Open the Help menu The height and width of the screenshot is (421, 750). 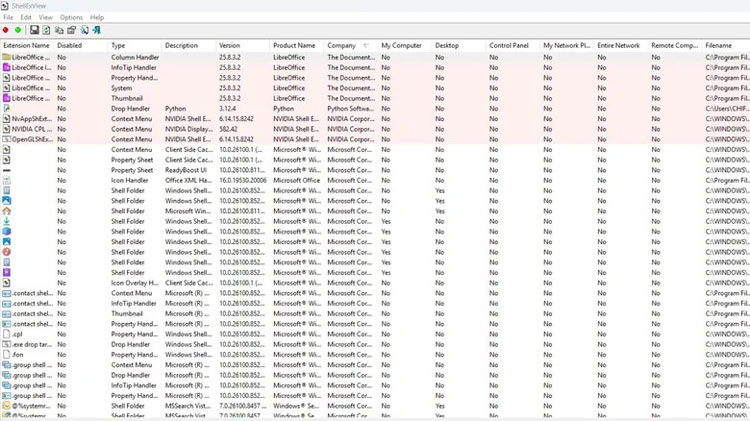(97, 17)
